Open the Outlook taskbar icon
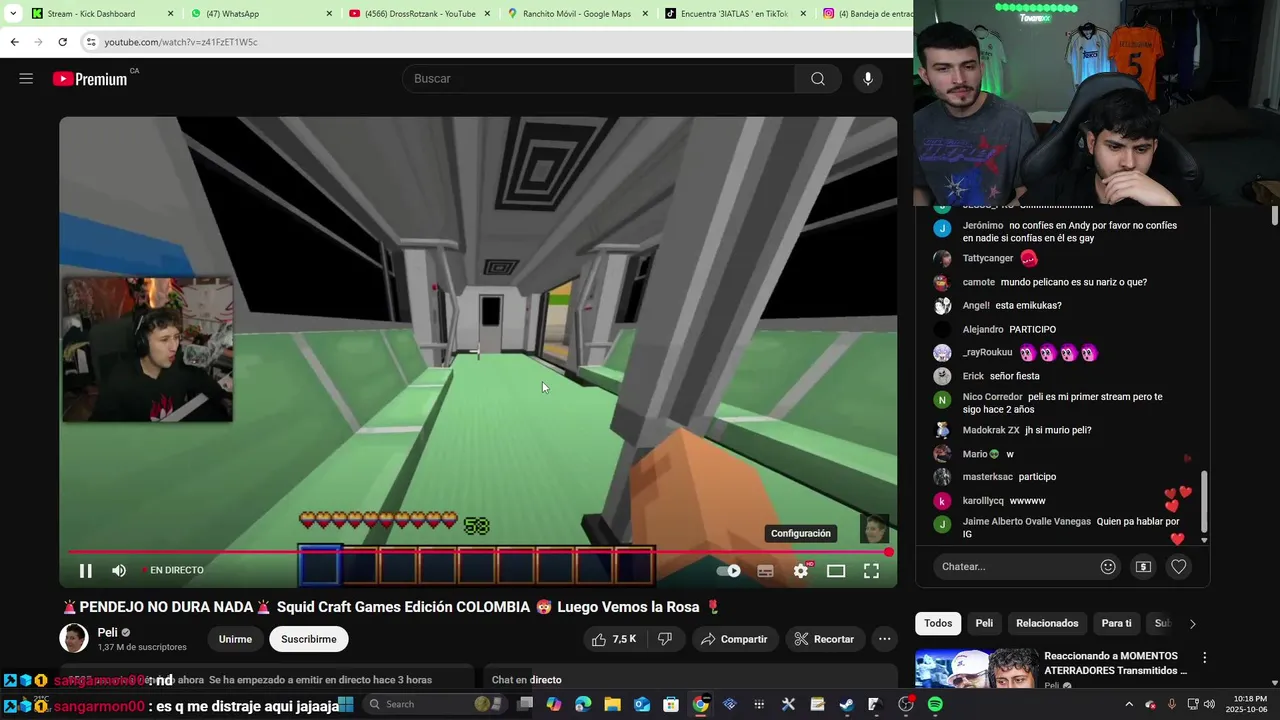This screenshot has height=720, width=1280. (x=642, y=704)
